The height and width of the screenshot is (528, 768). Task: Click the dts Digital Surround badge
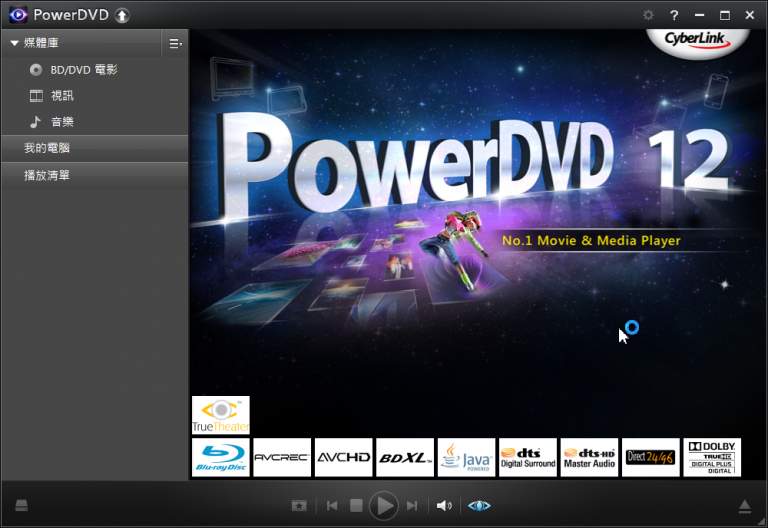528,457
